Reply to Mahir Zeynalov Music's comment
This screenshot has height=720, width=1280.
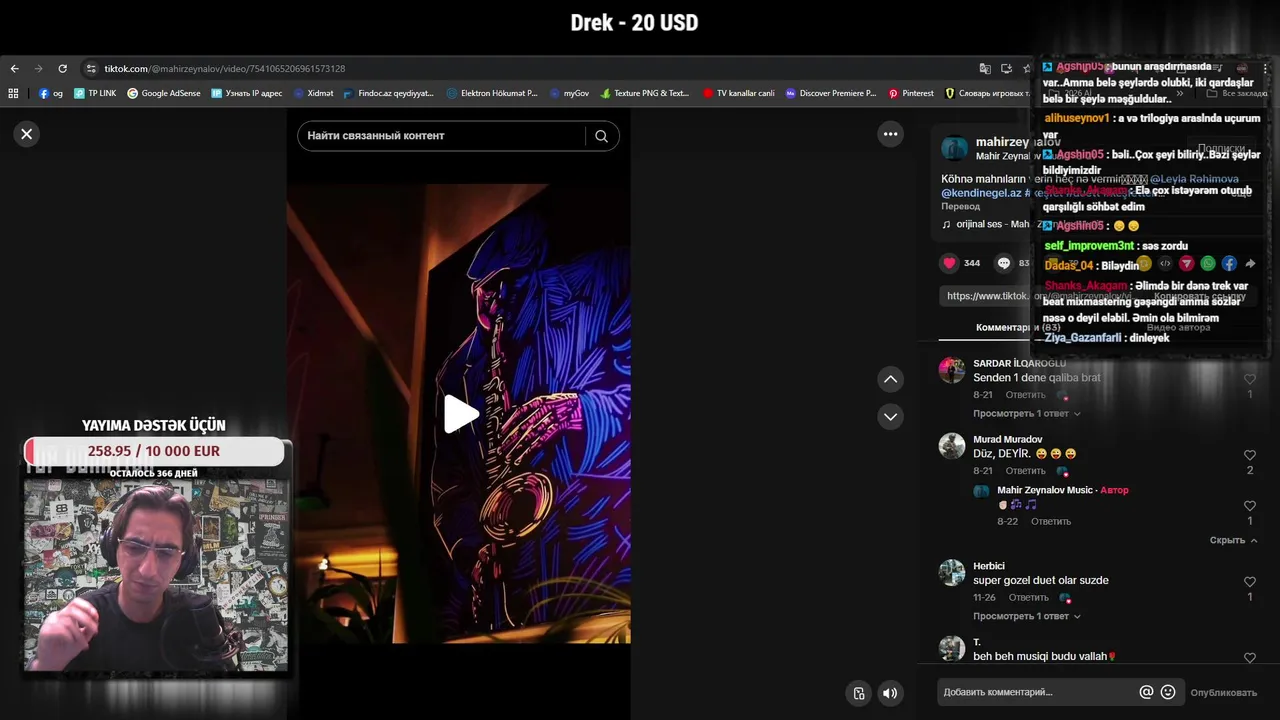(1051, 522)
